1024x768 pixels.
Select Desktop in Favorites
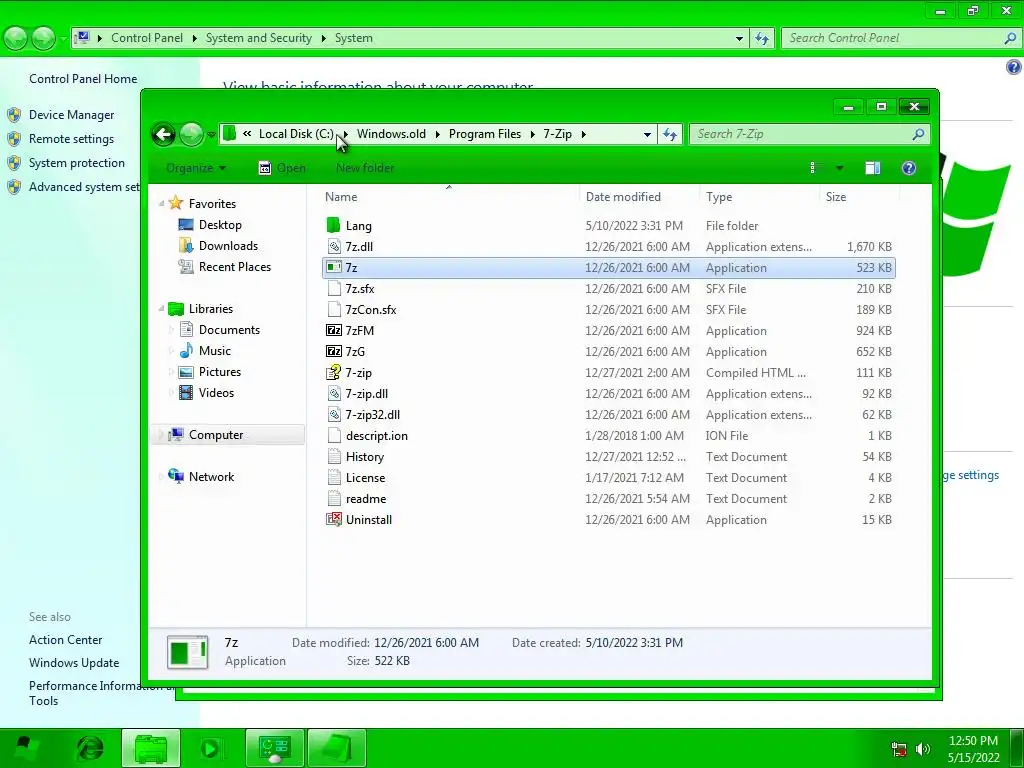point(220,225)
